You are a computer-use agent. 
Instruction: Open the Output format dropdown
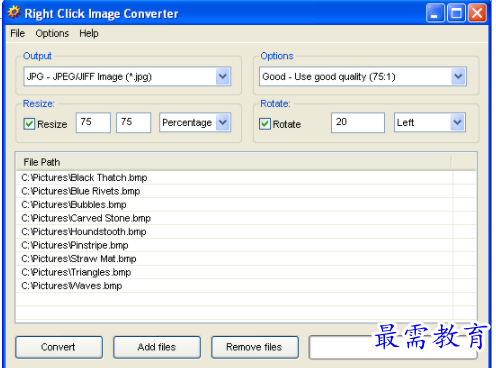(x=127, y=77)
